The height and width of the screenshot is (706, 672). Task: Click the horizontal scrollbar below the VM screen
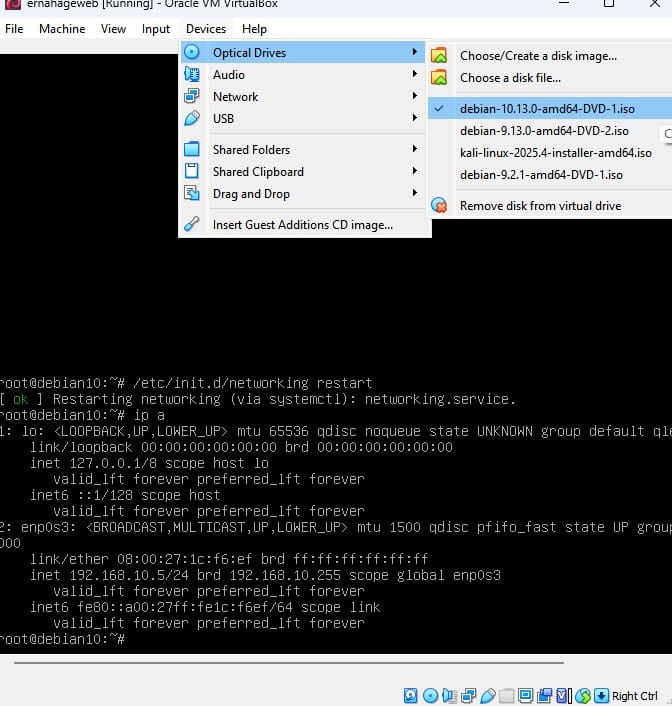pyautogui.click(x=288, y=663)
